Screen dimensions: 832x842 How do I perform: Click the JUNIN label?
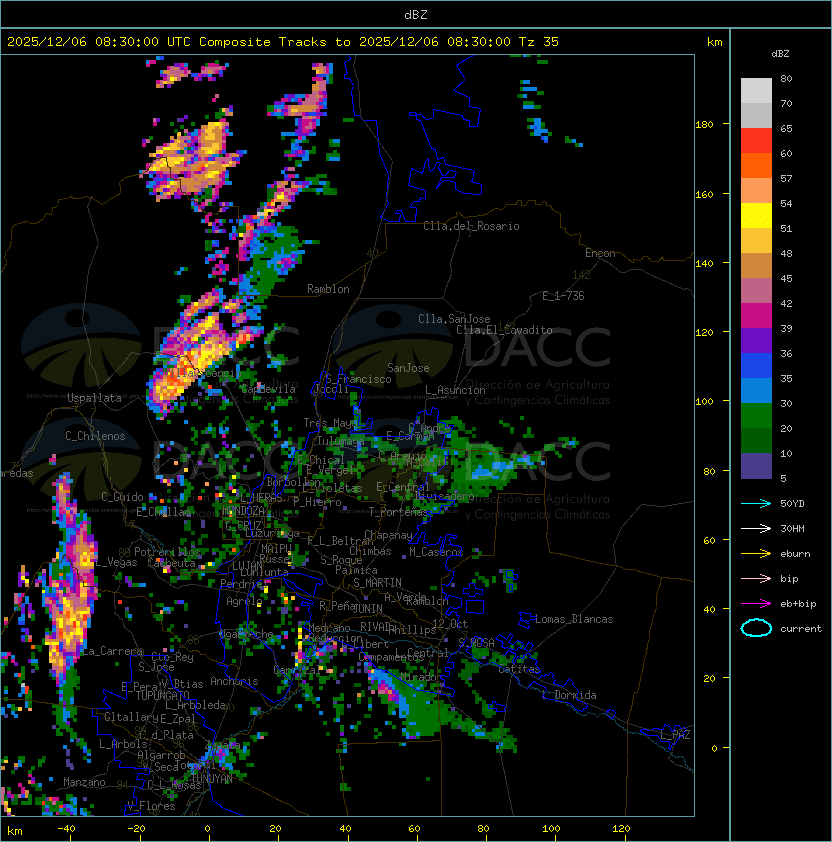(x=367, y=608)
